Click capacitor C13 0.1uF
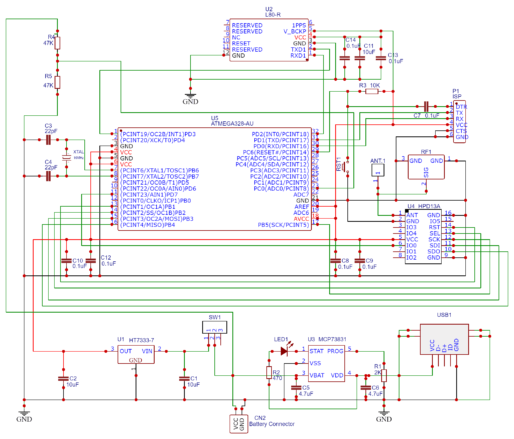 click(381, 58)
